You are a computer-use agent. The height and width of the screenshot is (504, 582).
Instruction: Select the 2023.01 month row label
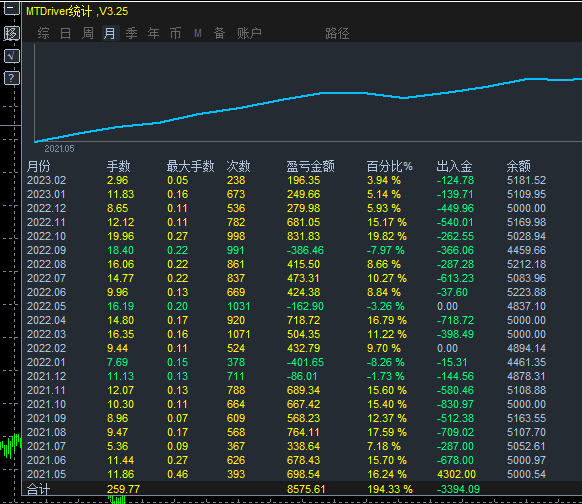46,194
